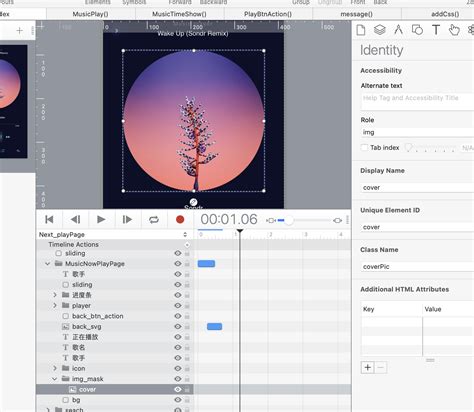Screen dimensions: 474x412
Task: Lock the back_btn_action layer
Action: pos(187,316)
